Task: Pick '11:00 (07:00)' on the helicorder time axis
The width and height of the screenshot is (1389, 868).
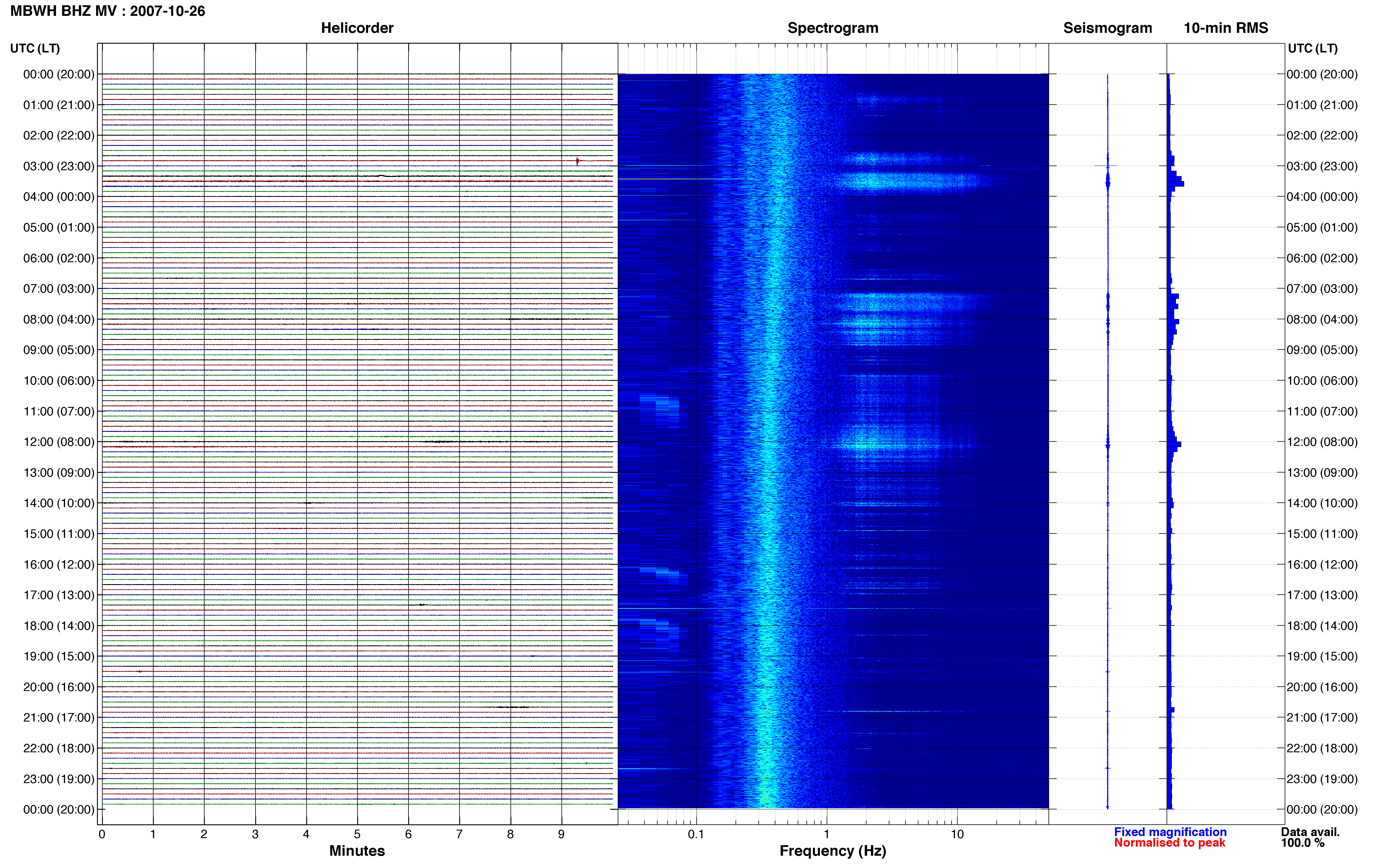Action: click(59, 412)
